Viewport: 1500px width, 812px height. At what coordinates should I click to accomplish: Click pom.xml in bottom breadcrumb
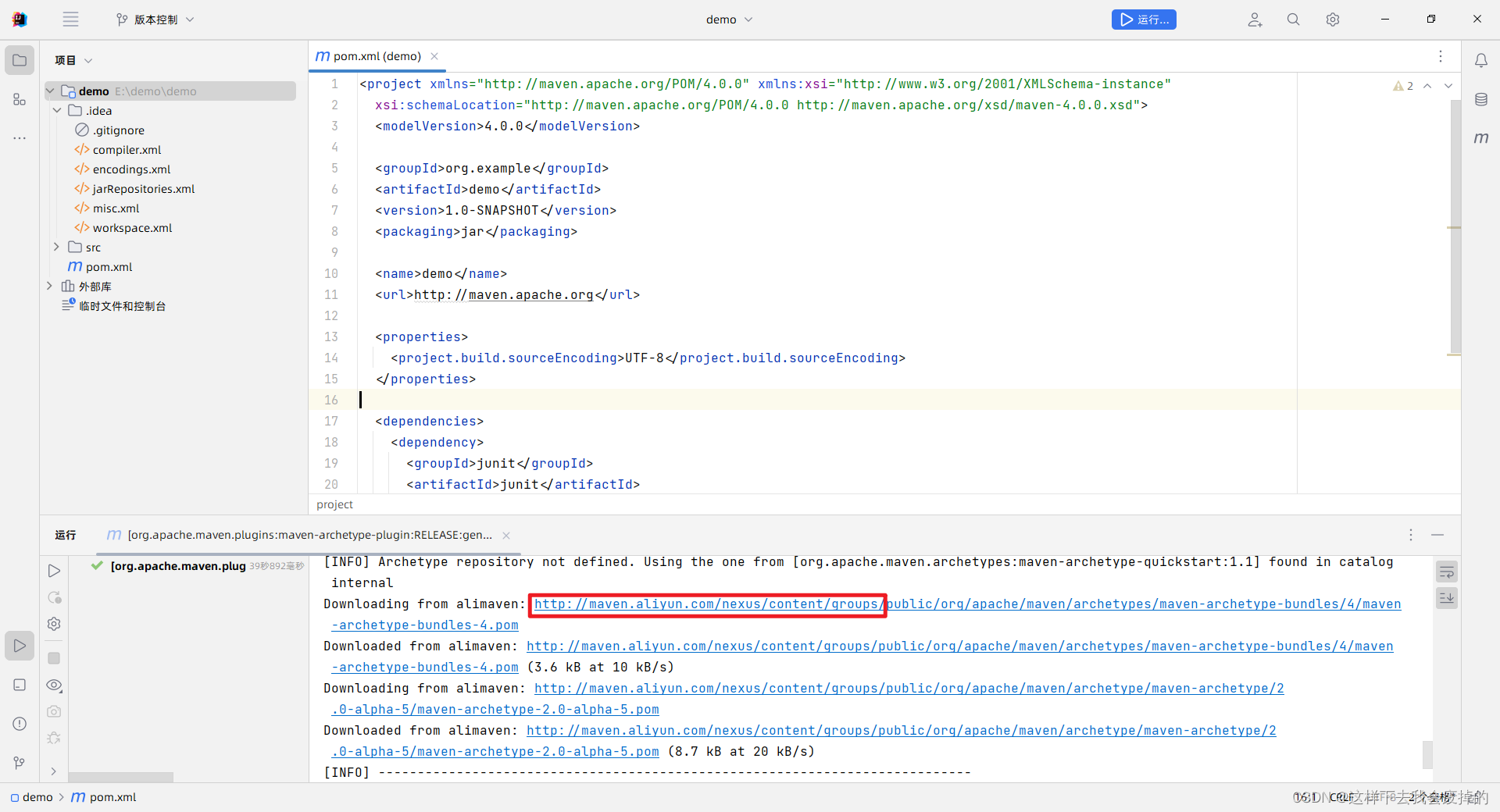tap(103, 797)
